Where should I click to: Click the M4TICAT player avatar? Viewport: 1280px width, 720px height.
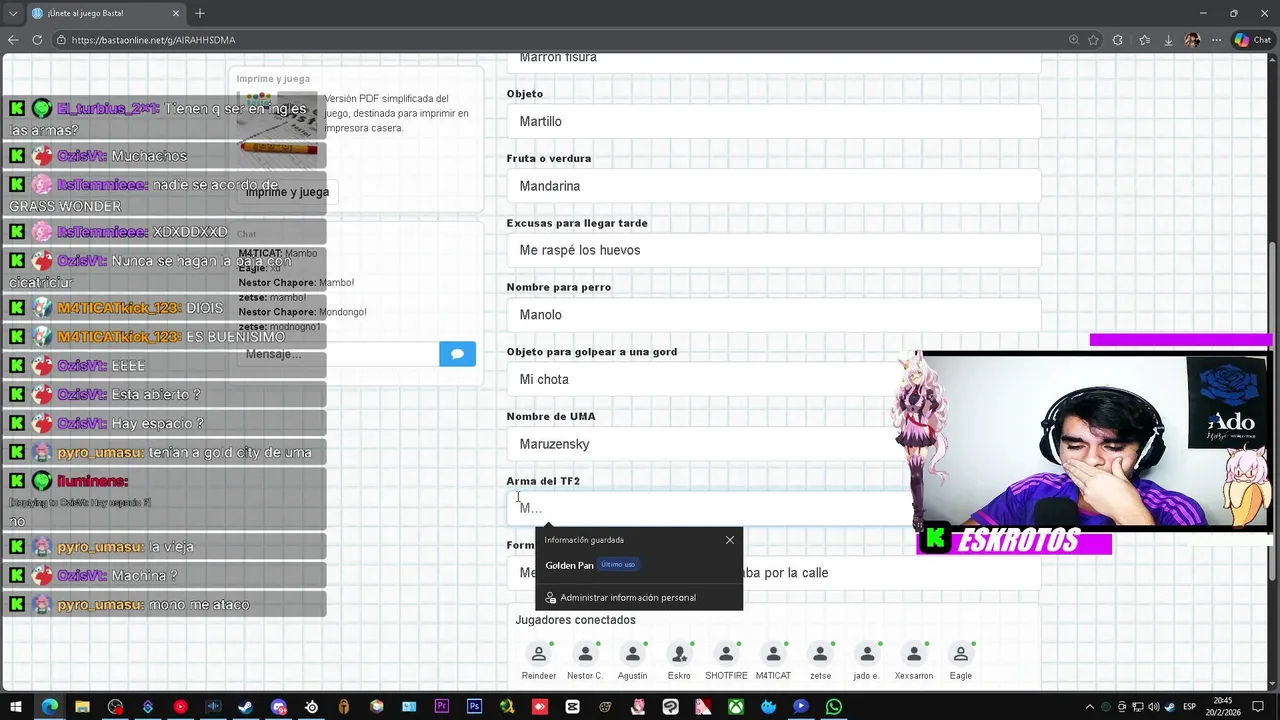pyautogui.click(x=773, y=654)
